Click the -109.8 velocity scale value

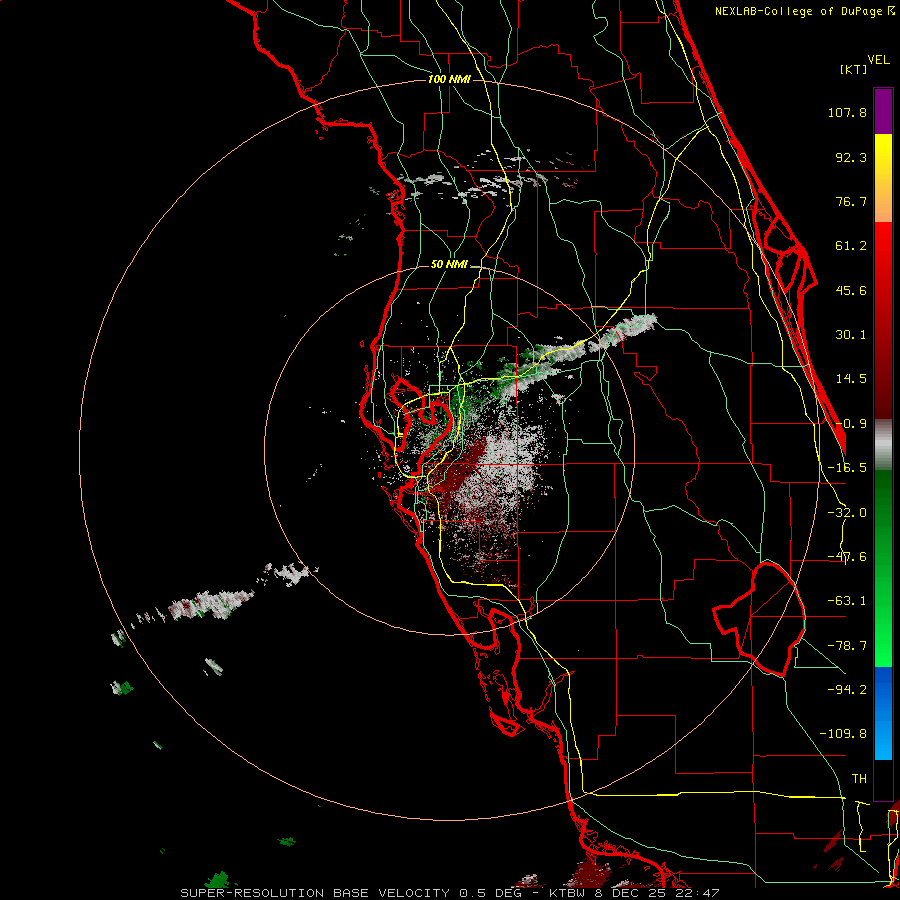click(x=843, y=734)
